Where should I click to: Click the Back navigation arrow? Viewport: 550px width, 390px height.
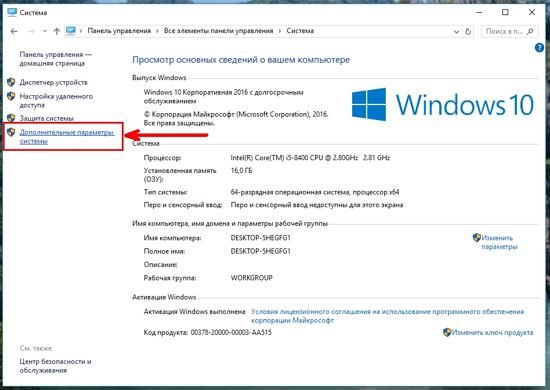click(x=14, y=31)
